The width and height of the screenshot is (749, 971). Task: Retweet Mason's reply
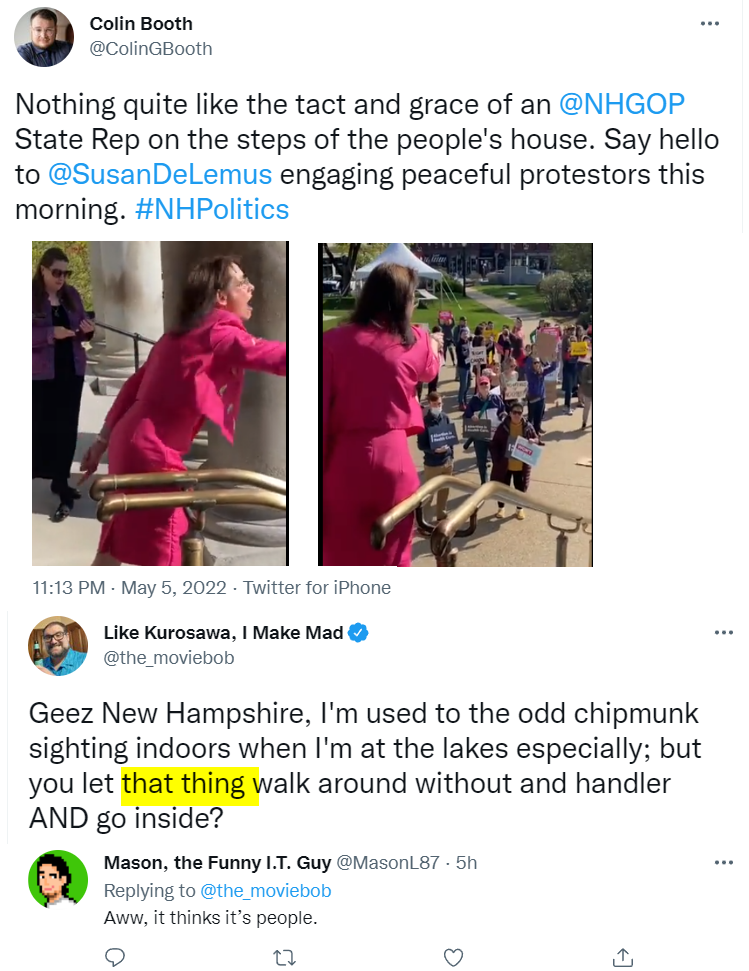pyautogui.click(x=284, y=957)
